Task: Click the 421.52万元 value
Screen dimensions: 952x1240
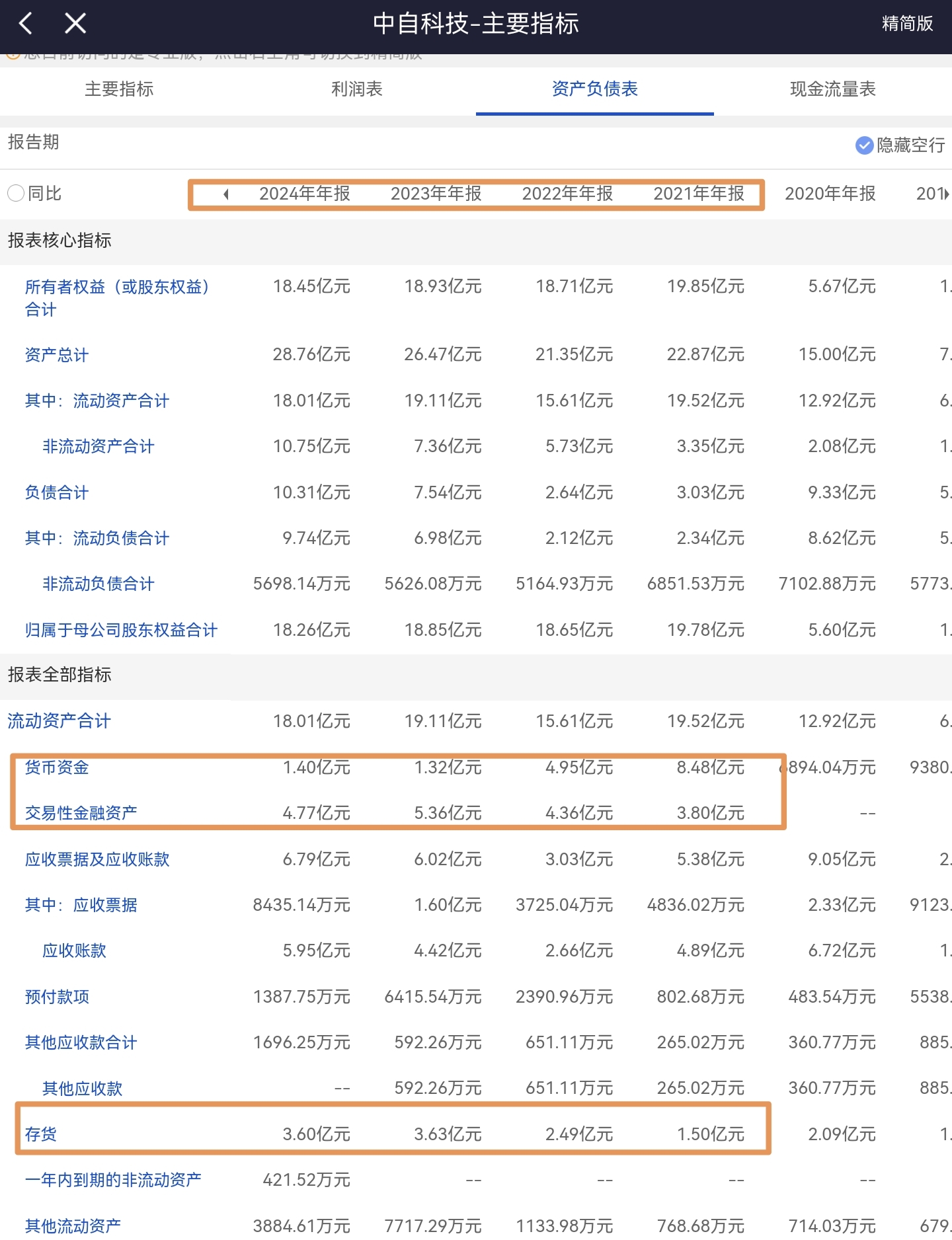Action: pos(306,1180)
